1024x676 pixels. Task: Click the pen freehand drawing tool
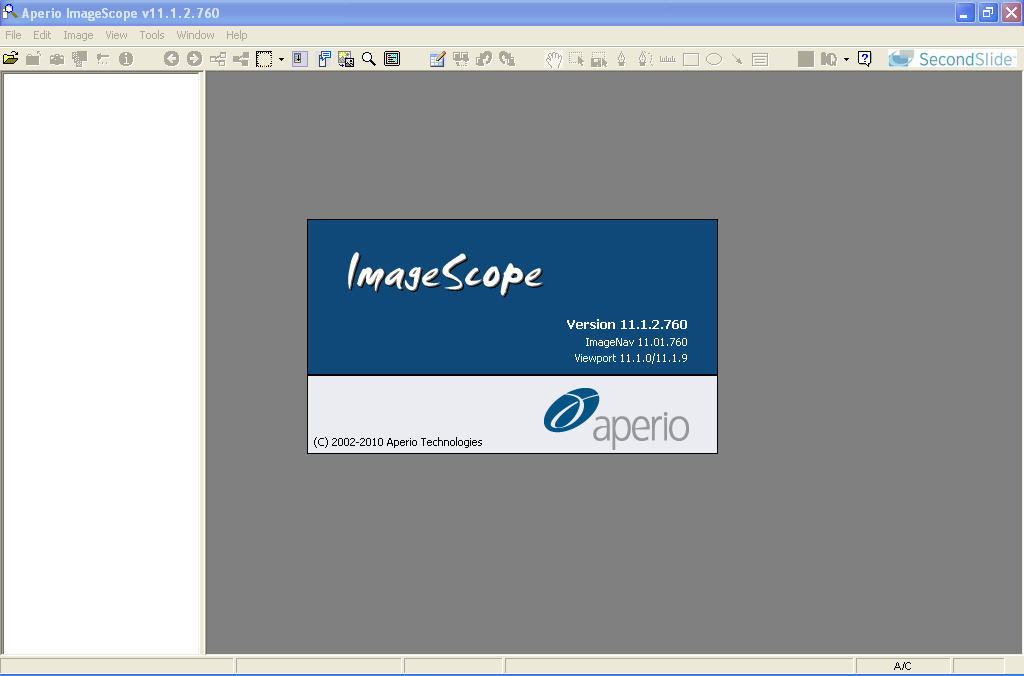point(622,59)
